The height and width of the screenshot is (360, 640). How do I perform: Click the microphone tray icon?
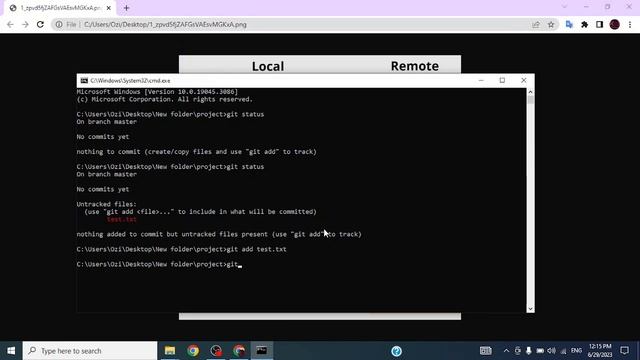[529, 351]
